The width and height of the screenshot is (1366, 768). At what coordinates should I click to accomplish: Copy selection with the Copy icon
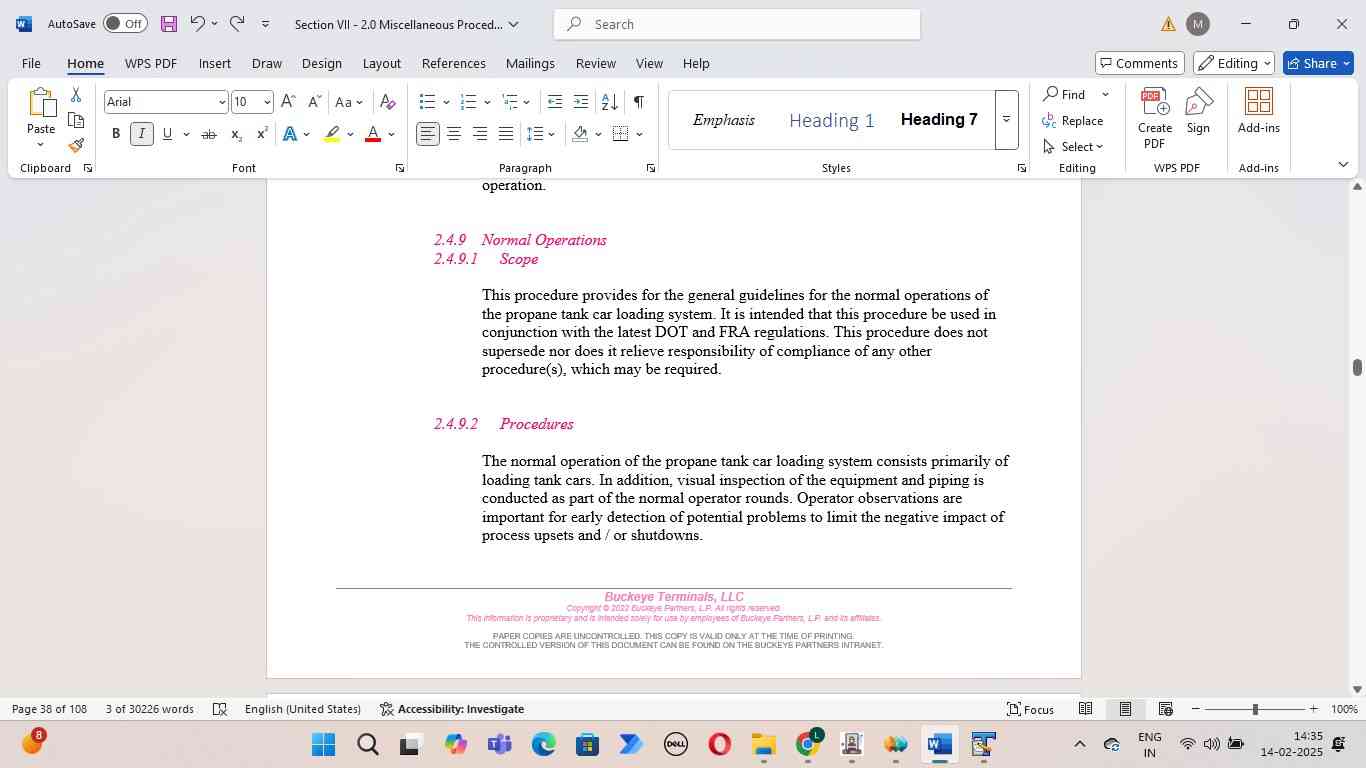pyautogui.click(x=76, y=120)
